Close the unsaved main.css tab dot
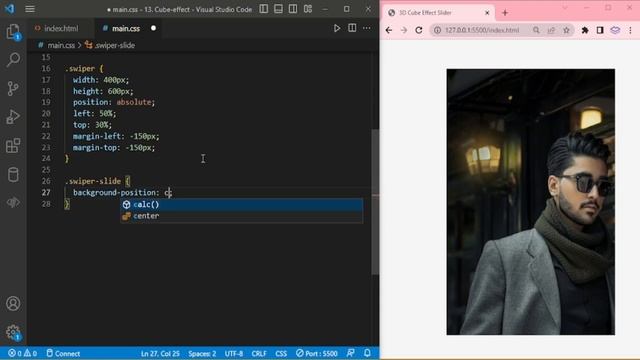This screenshot has height=360, width=640. point(153,28)
